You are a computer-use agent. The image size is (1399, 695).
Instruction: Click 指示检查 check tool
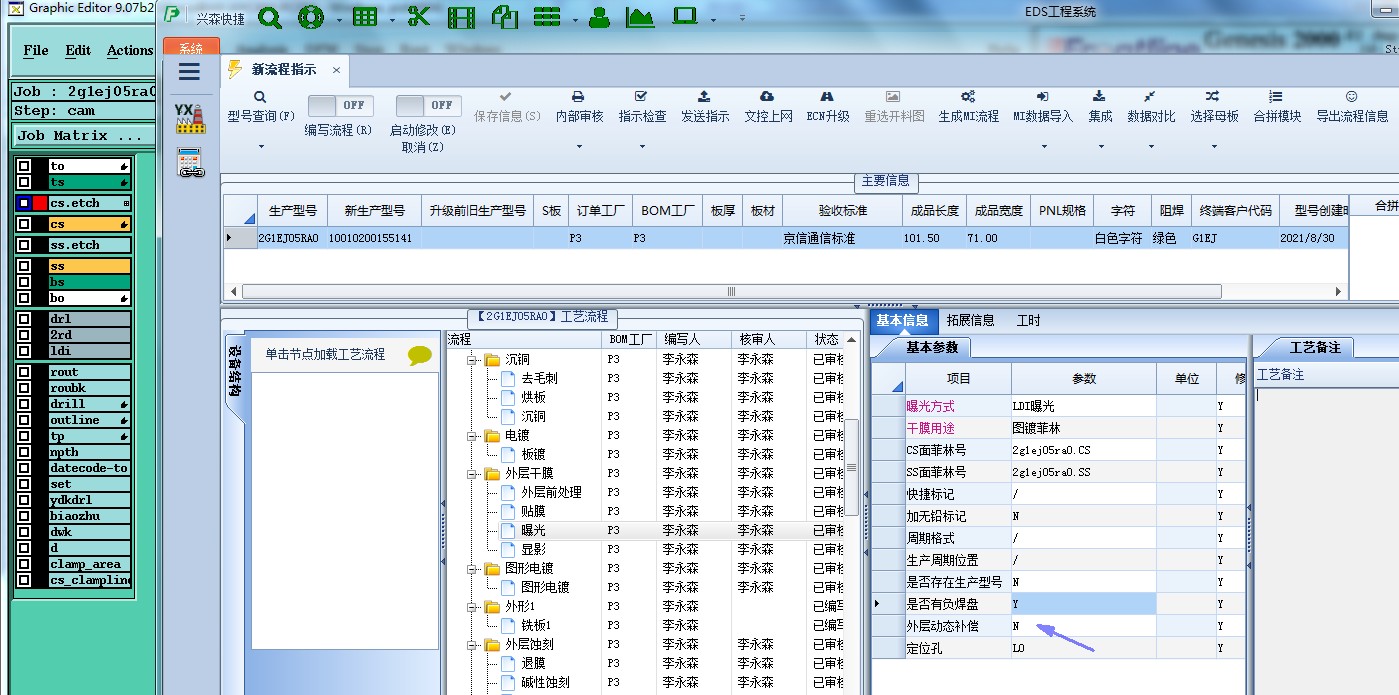point(642,107)
